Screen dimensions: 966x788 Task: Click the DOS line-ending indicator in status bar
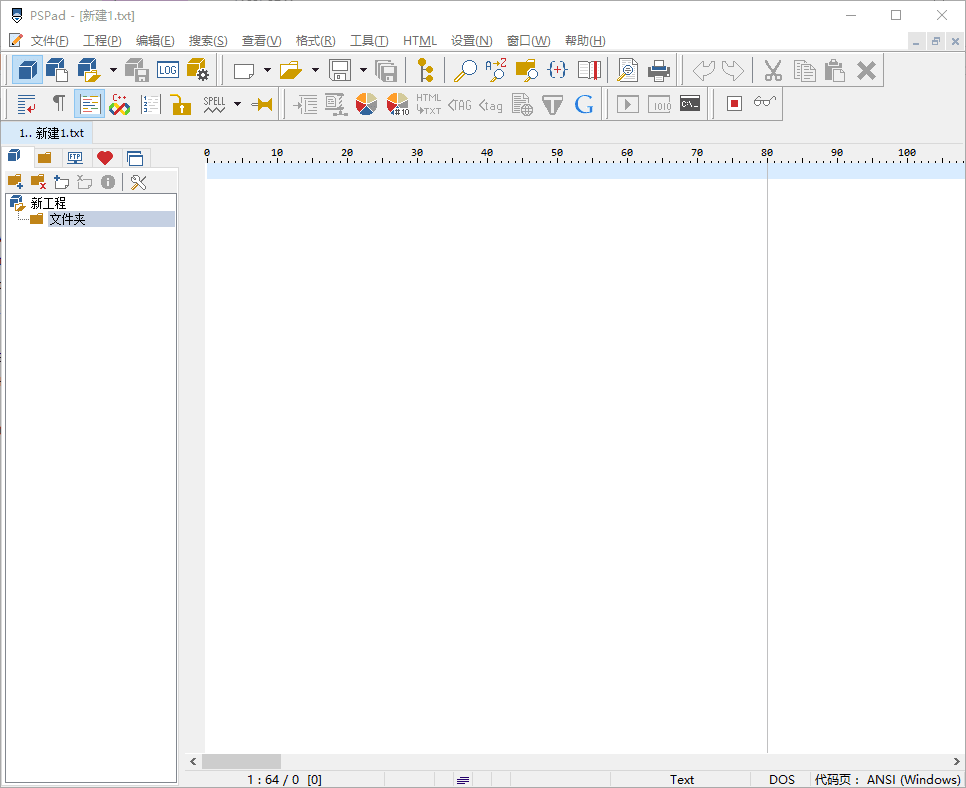782,779
